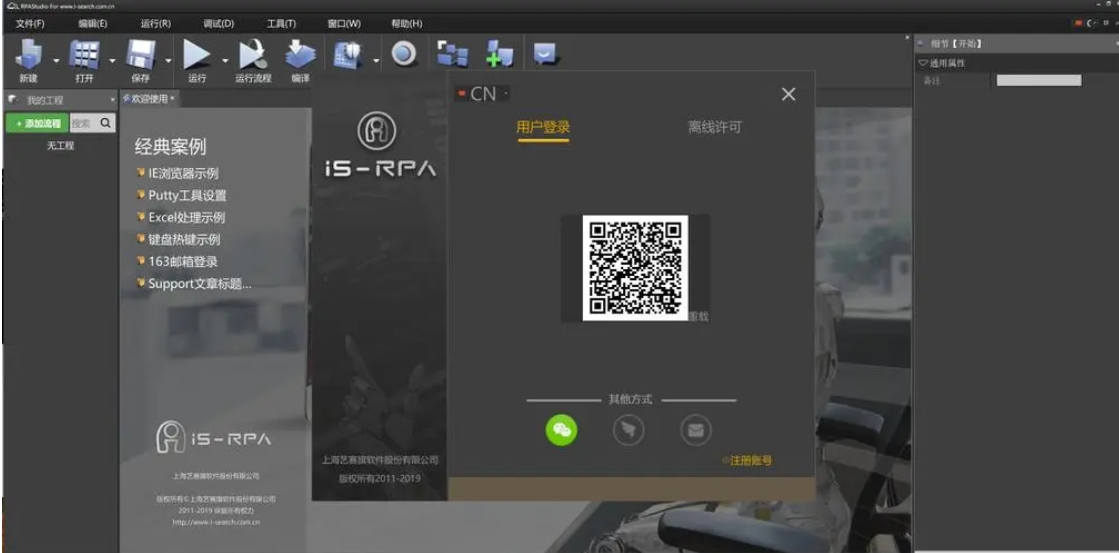
Task: Click the 编译 (Compile) toolbar icon
Action: click(300, 55)
